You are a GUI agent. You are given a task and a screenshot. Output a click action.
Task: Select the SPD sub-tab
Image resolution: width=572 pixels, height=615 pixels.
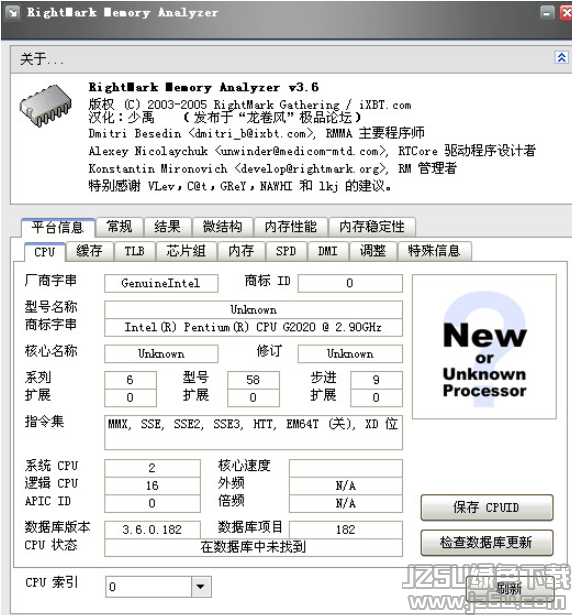tap(286, 251)
